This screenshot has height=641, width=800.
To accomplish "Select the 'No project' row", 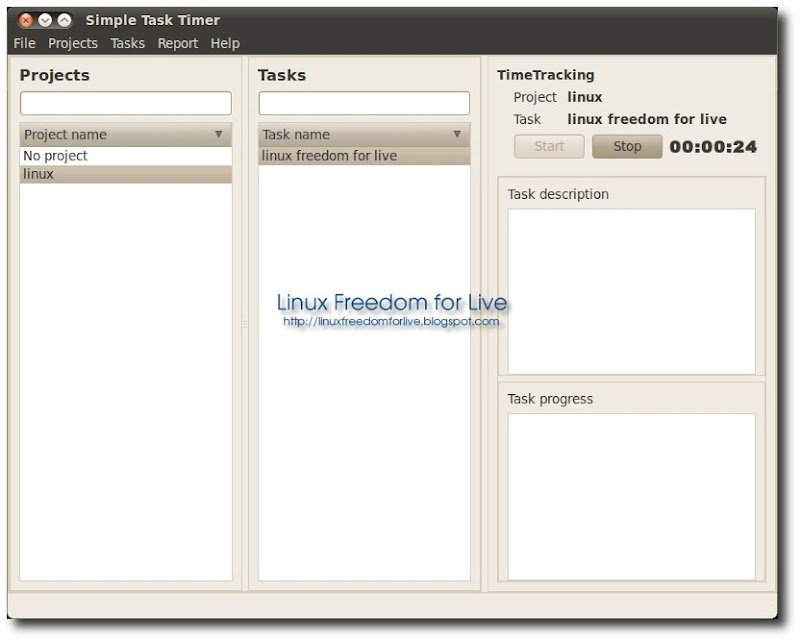I will click(126, 156).
